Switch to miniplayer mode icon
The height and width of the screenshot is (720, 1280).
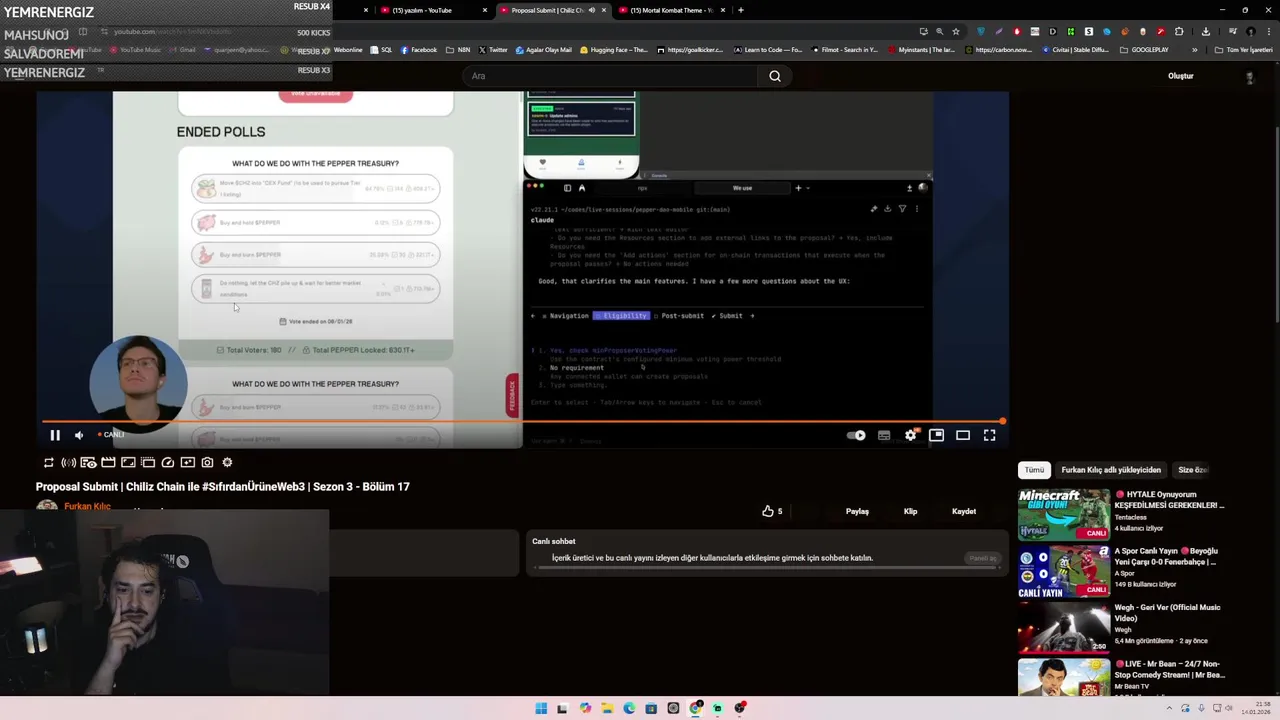[x=936, y=435]
